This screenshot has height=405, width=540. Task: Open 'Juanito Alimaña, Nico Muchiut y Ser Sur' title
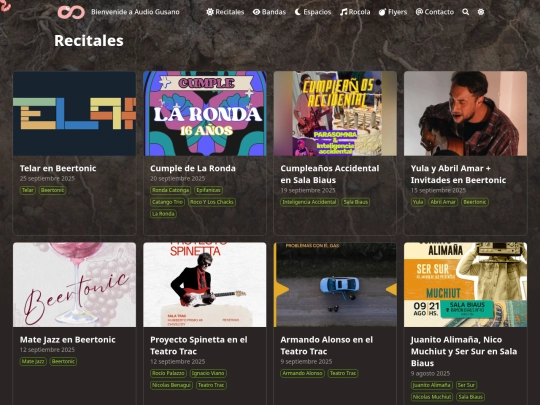(464, 351)
